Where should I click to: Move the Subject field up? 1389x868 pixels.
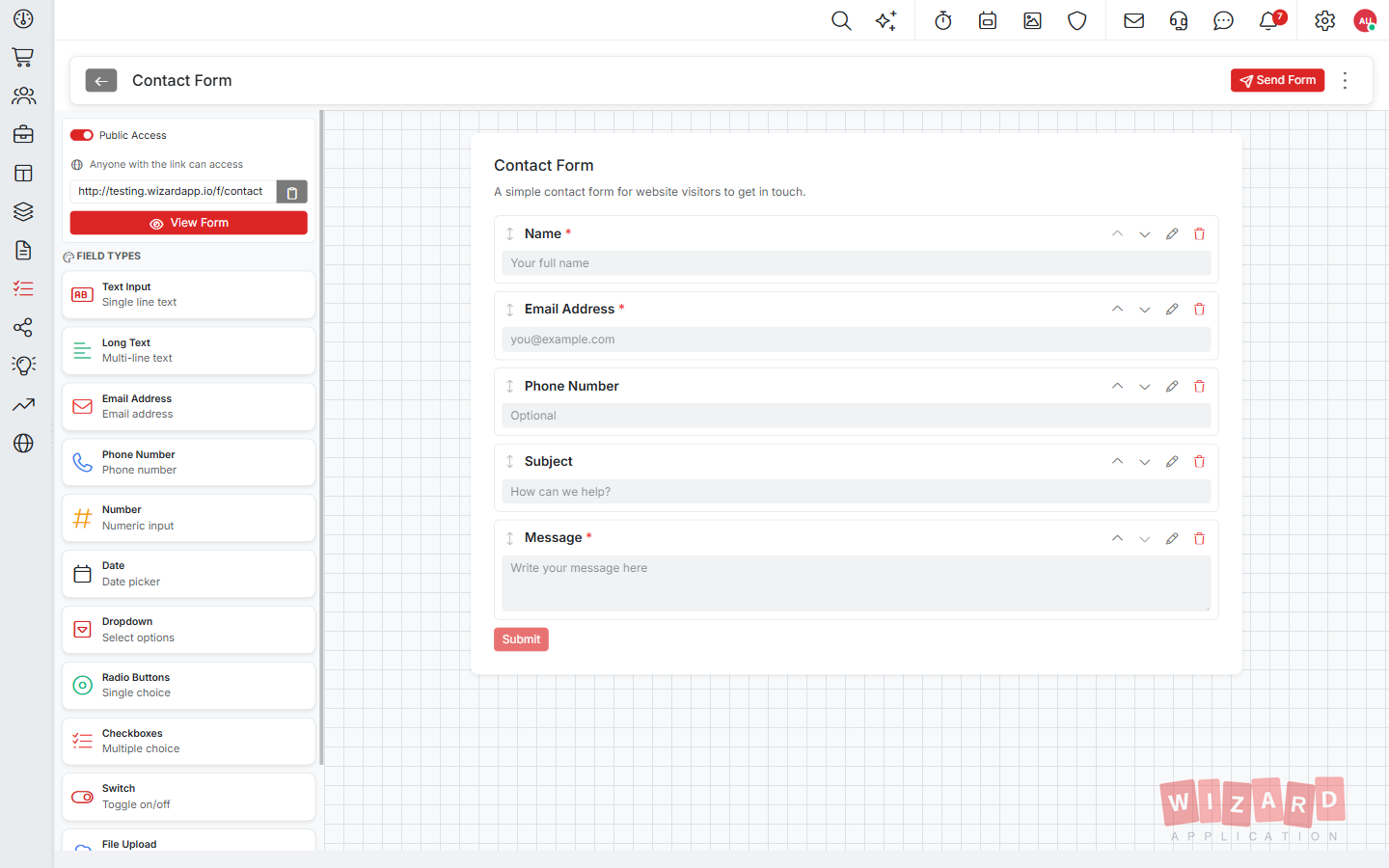point(1117,461)
